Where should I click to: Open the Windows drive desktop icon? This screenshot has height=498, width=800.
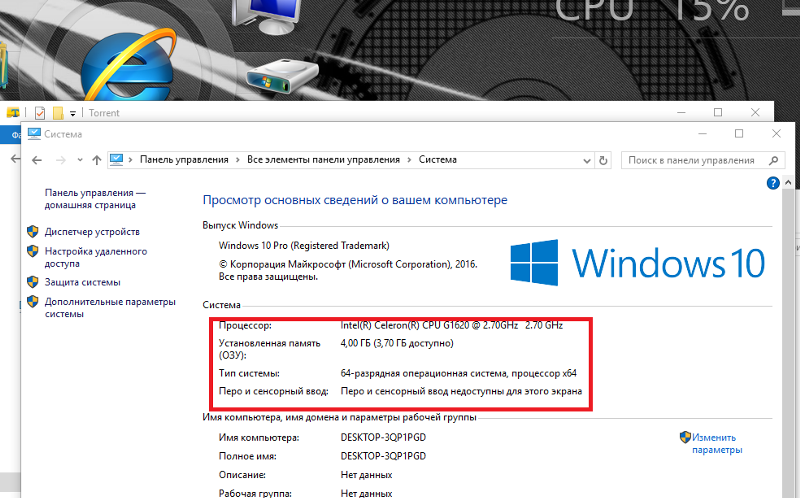click(x=283, y=76)
